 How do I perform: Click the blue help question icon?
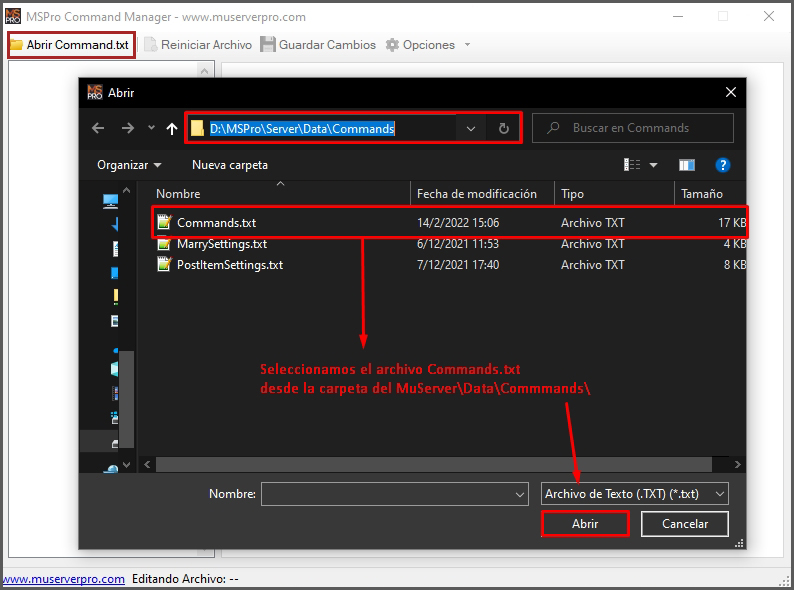tap(723, 165)
